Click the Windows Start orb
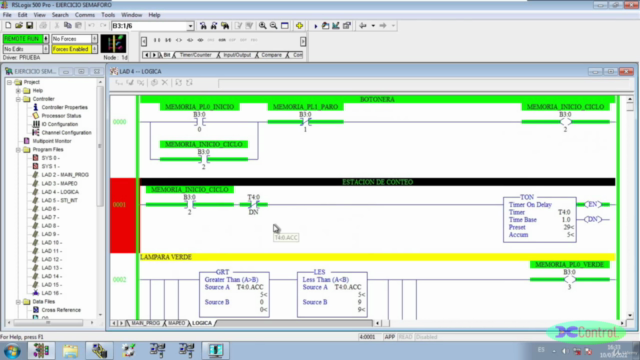640x360 pixels. click(x=12, y=351)
